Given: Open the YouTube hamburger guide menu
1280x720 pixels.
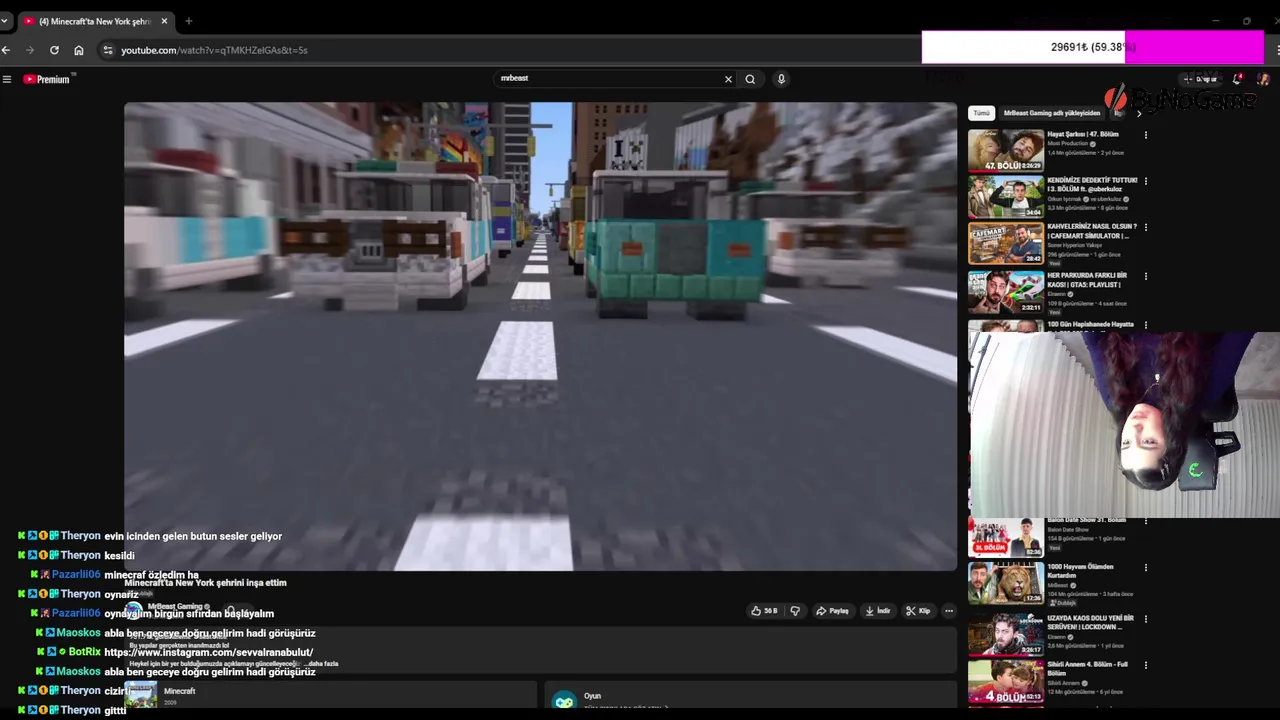Looking at the screenshot, I should pos(7,79).
